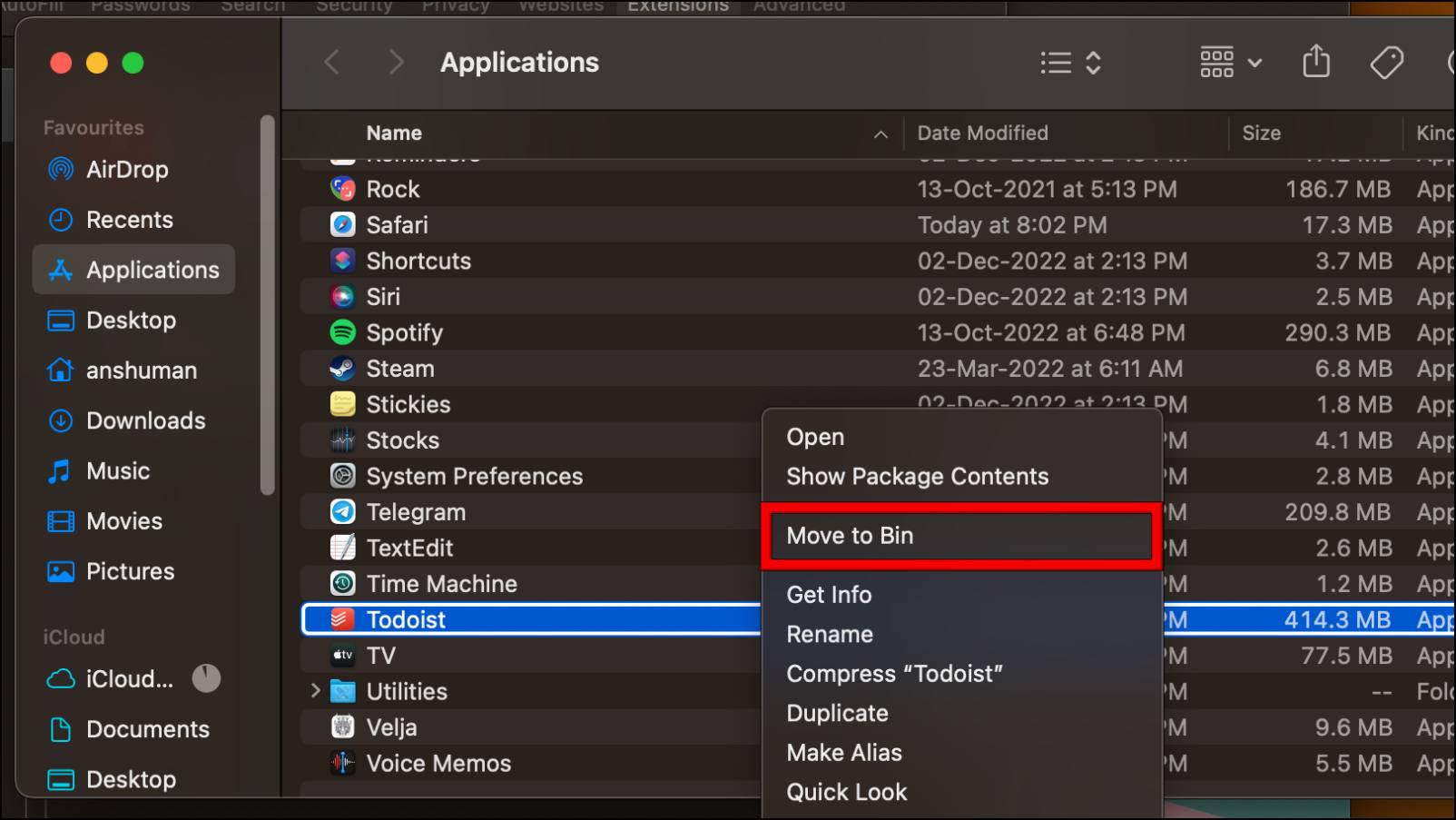Click the "414.3 MB" Todoist size
Screen dimensions: 1456x820
coord(1337,619)
